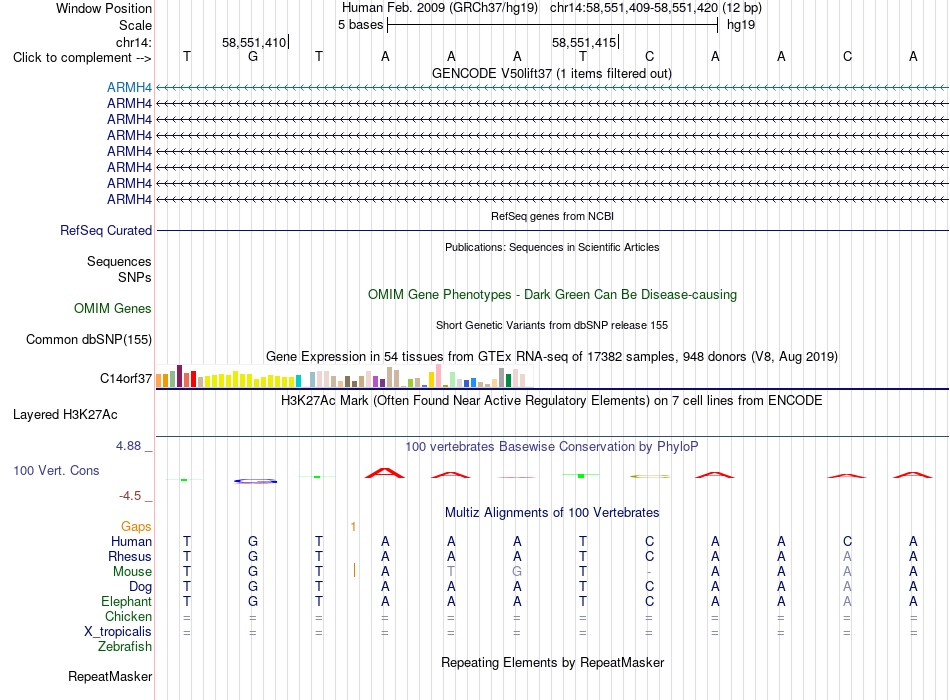Click the '5 bases' scale text
Viewport: 950px width, 700px height.
coord(360,25)
